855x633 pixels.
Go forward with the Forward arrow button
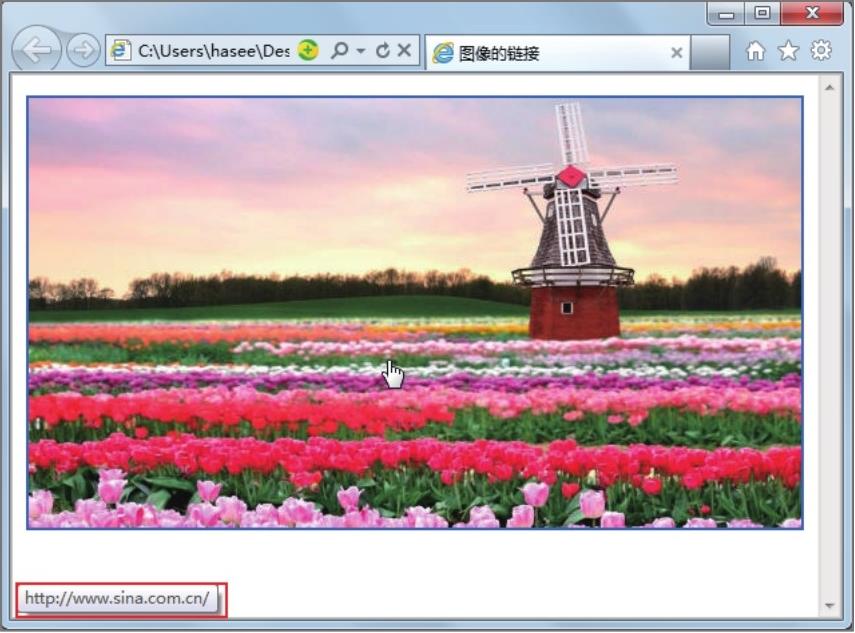pyautogui.click(x=83, y=51)
